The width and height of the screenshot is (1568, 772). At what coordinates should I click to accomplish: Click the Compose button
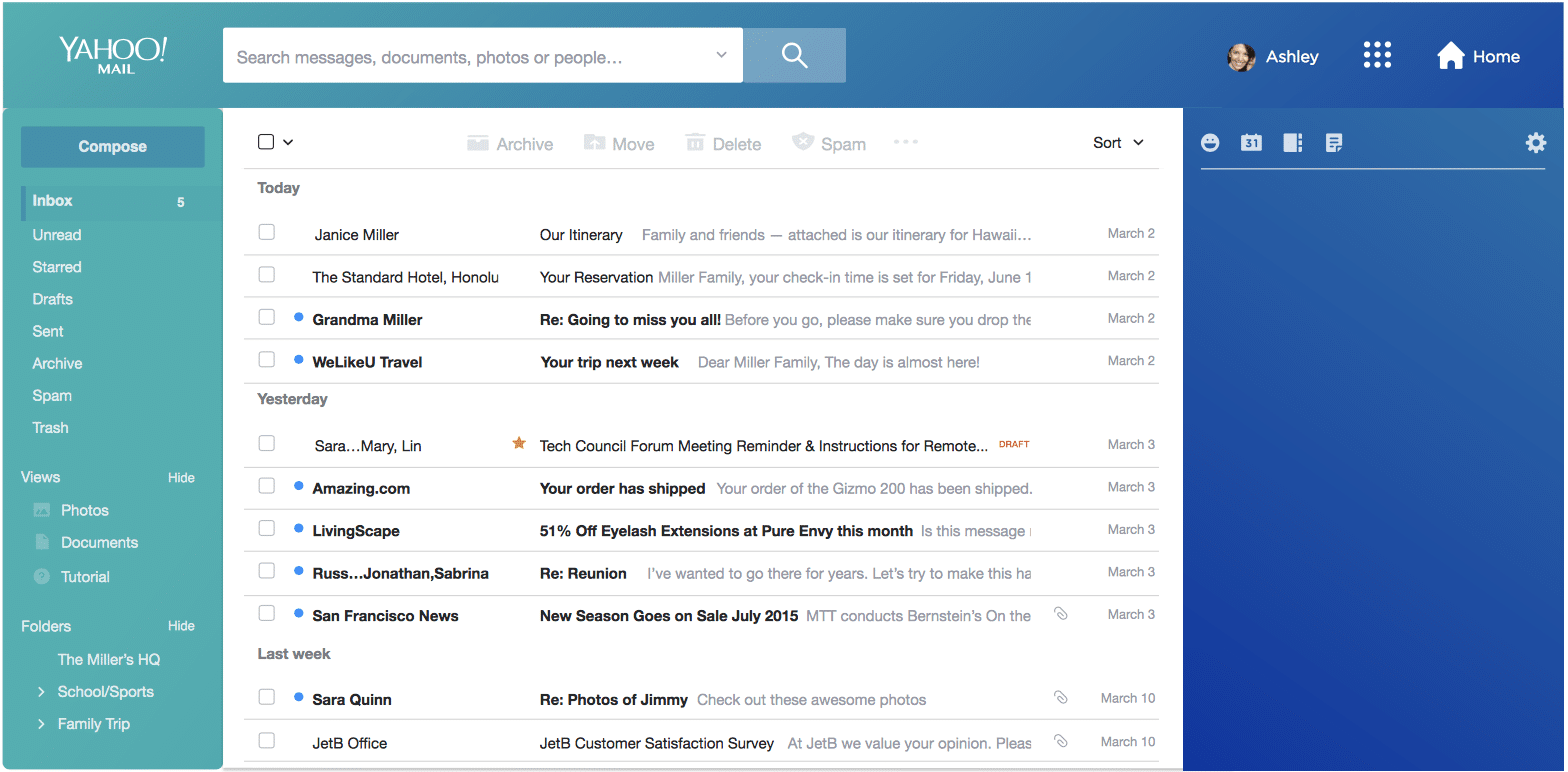(x=112, y=147)
